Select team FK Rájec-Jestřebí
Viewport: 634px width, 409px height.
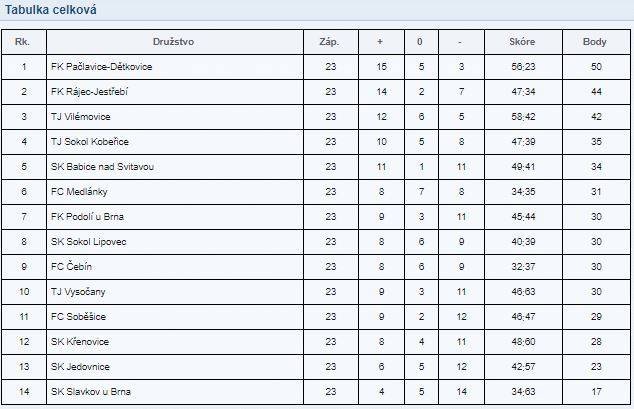click(x=89, y=92)
